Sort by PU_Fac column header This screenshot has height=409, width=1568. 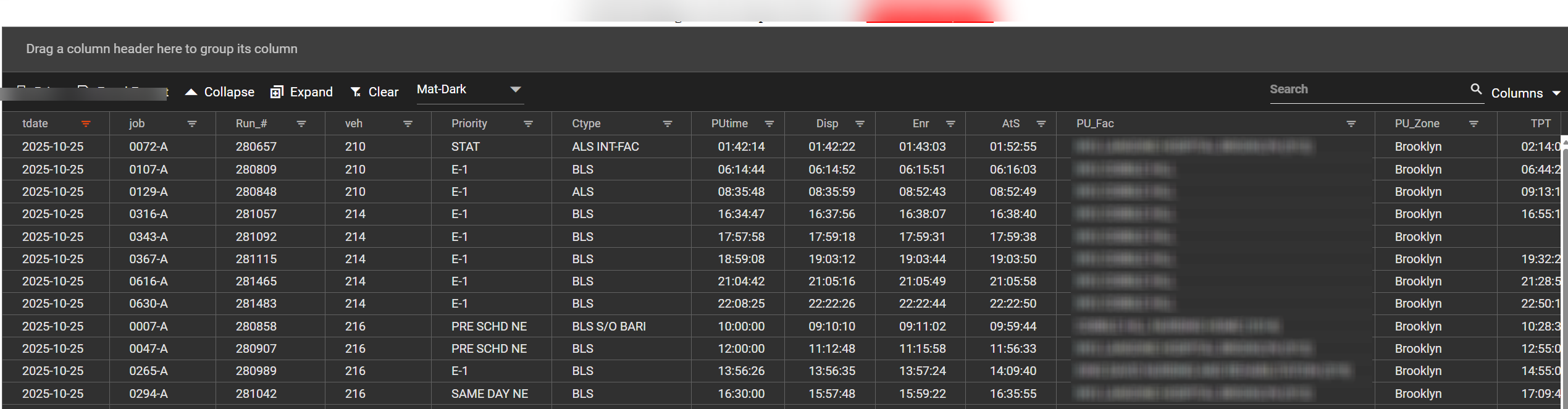tap(1095, 124)
